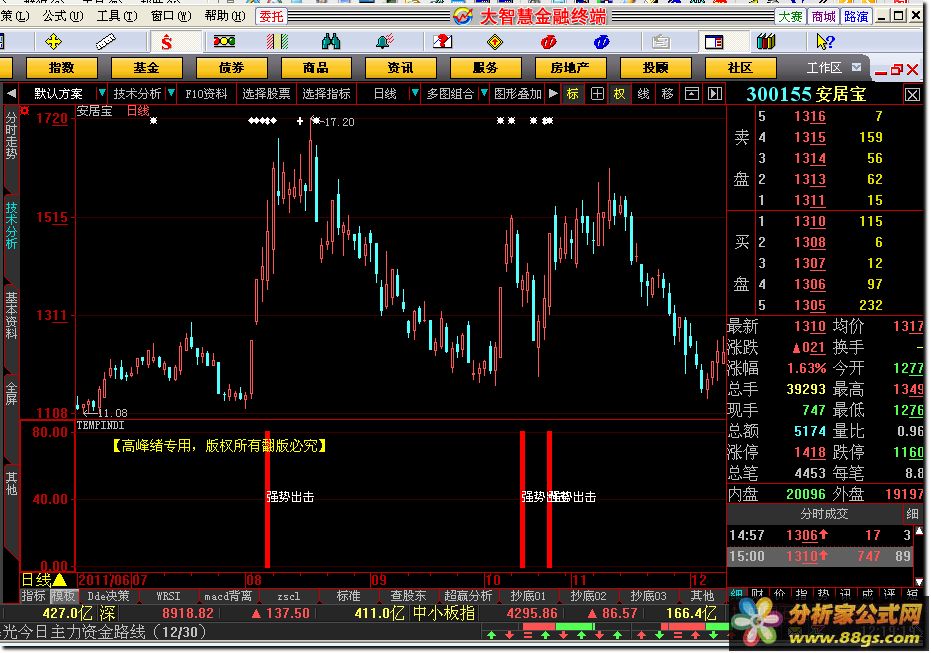Select the 14:57 trade row in 分时成交
This screenshot has width=931, height=653.
tap(820, 535)
